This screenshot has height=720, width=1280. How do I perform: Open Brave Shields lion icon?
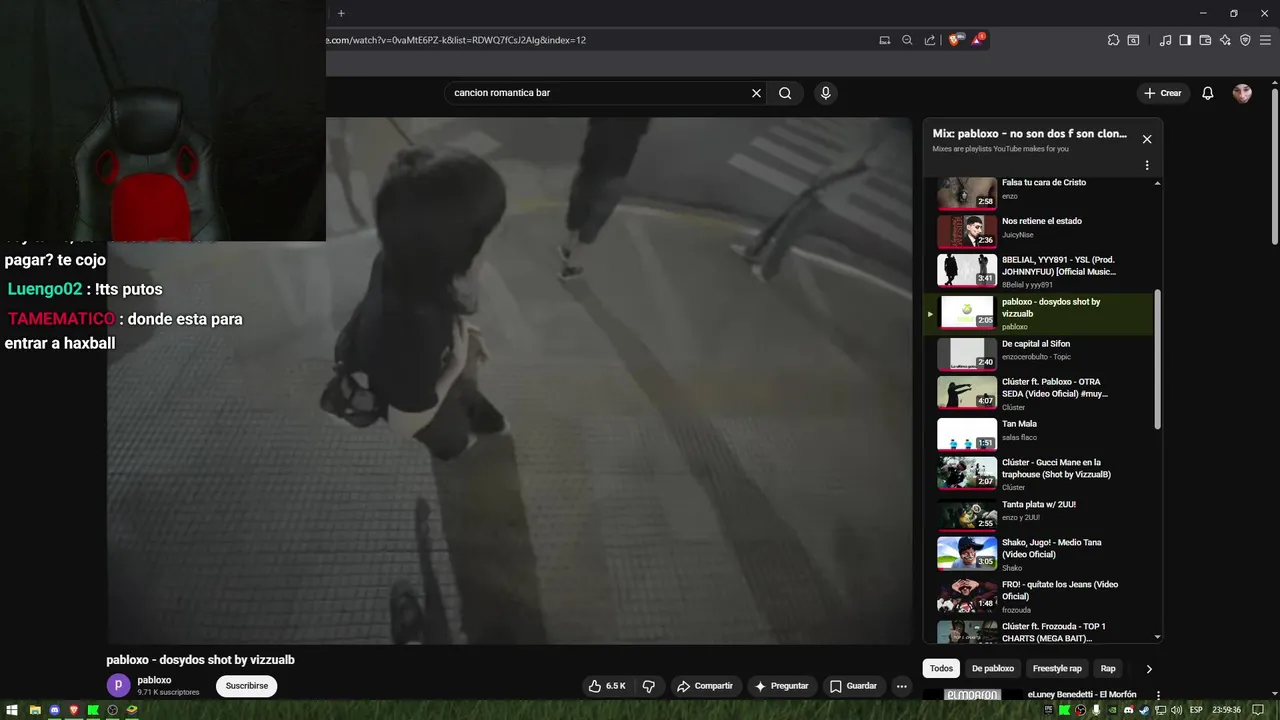[954, 40]
